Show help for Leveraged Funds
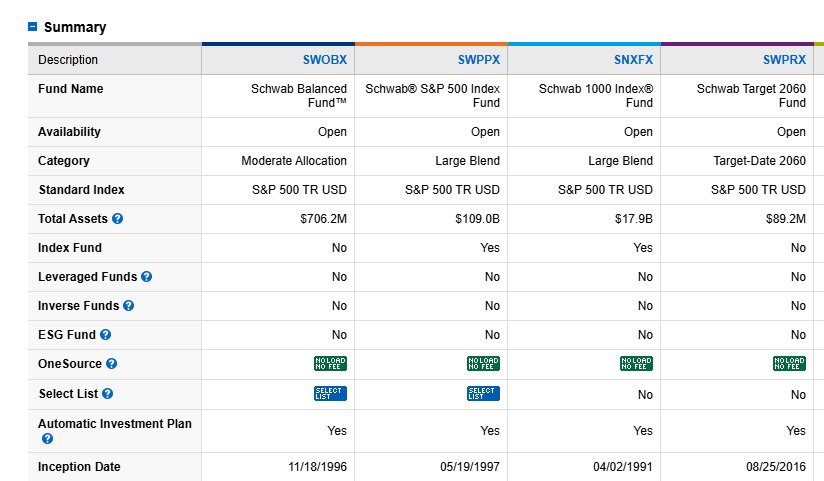Image resolution: width=824 pixels, height=481 pixels. click(x=147, y=277)
